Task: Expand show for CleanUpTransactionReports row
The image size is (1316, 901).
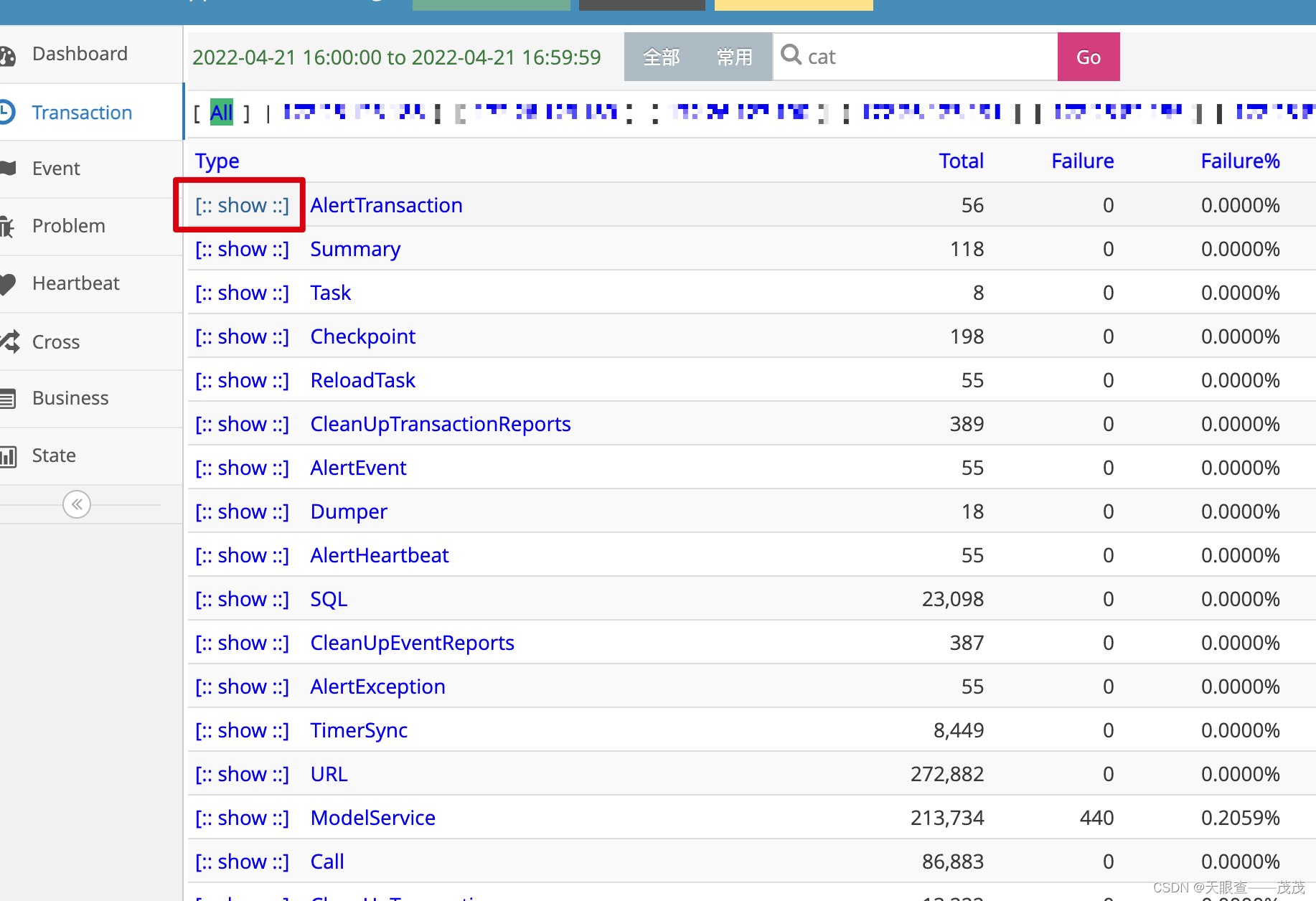Action: [242, 424]
